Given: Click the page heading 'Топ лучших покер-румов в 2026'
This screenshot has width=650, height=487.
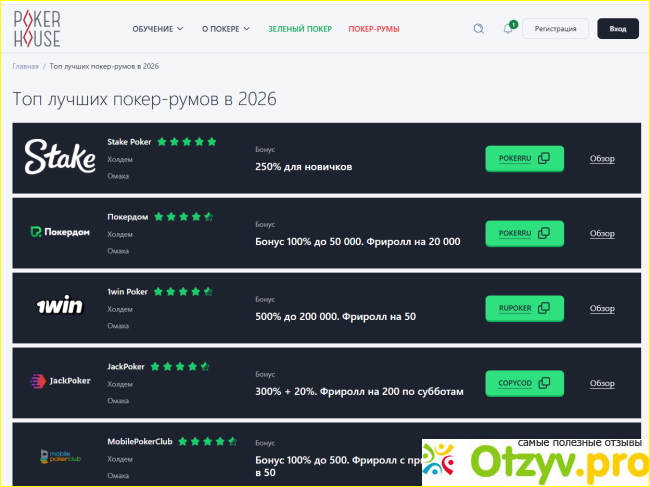Looking at the screenshot, I should point(144,99).
